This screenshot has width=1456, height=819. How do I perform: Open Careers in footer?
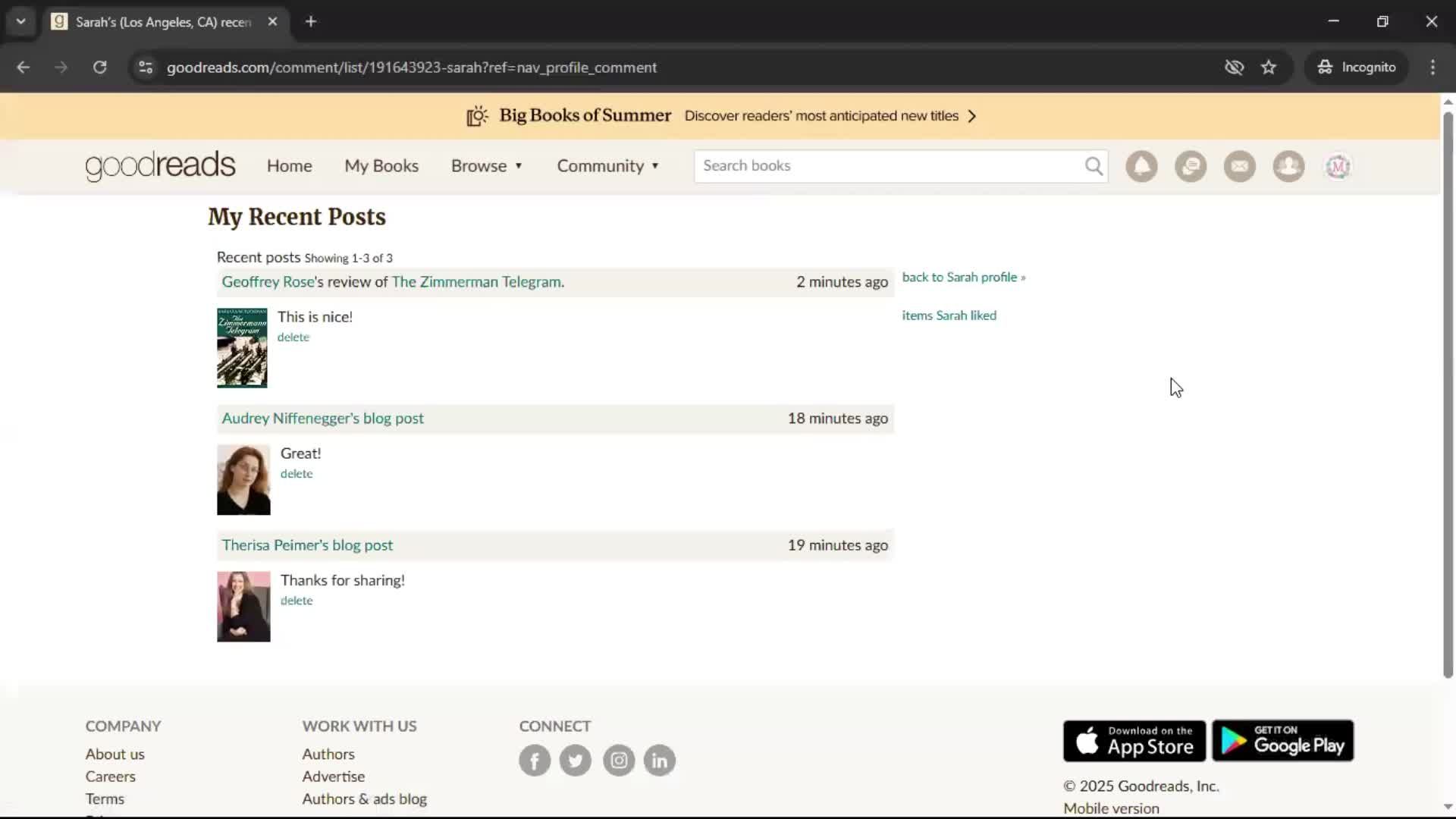pyautogui.click(x=110, y=776)
